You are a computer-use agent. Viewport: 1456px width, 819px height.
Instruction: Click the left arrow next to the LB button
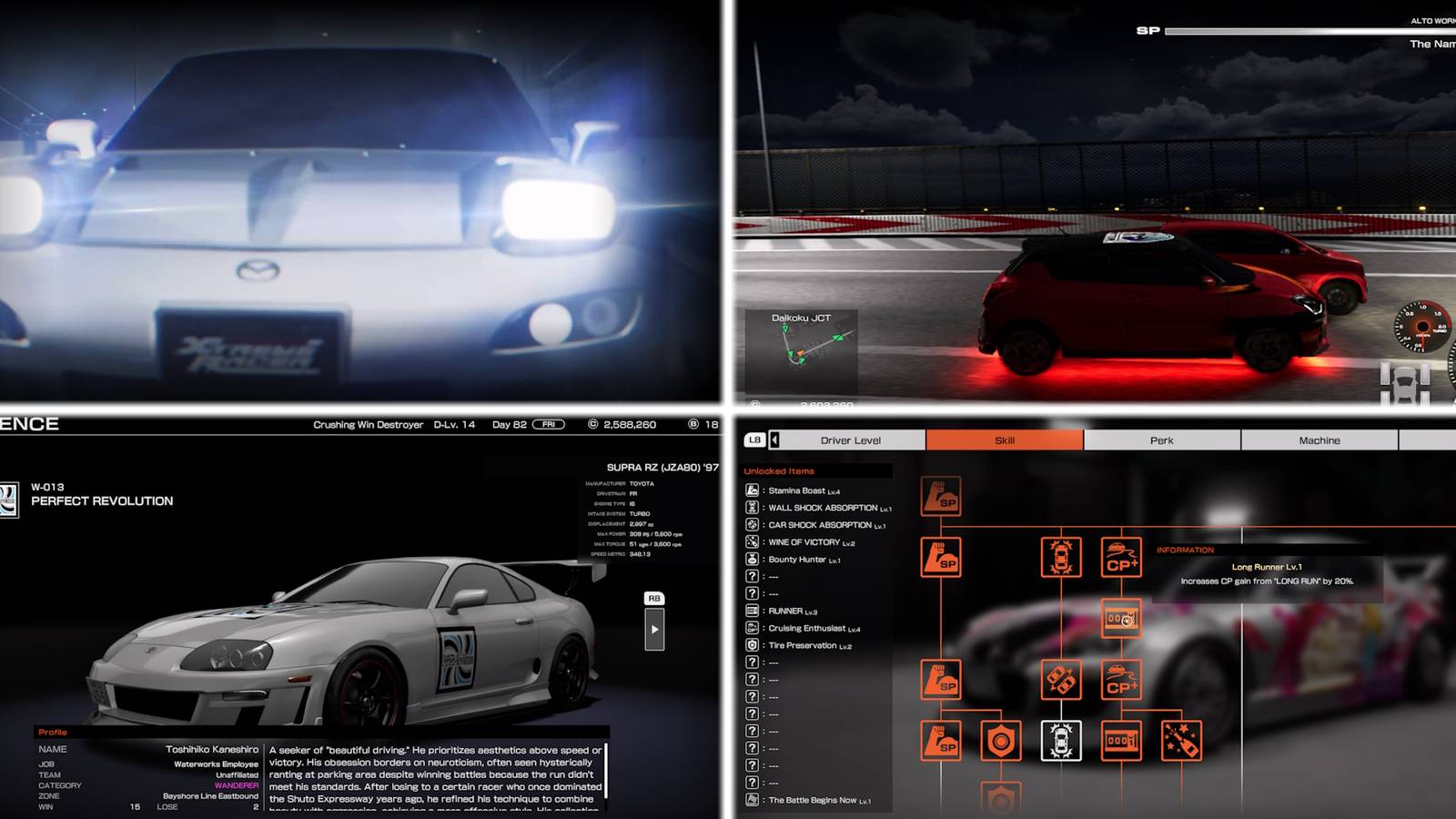coord(774,440)
